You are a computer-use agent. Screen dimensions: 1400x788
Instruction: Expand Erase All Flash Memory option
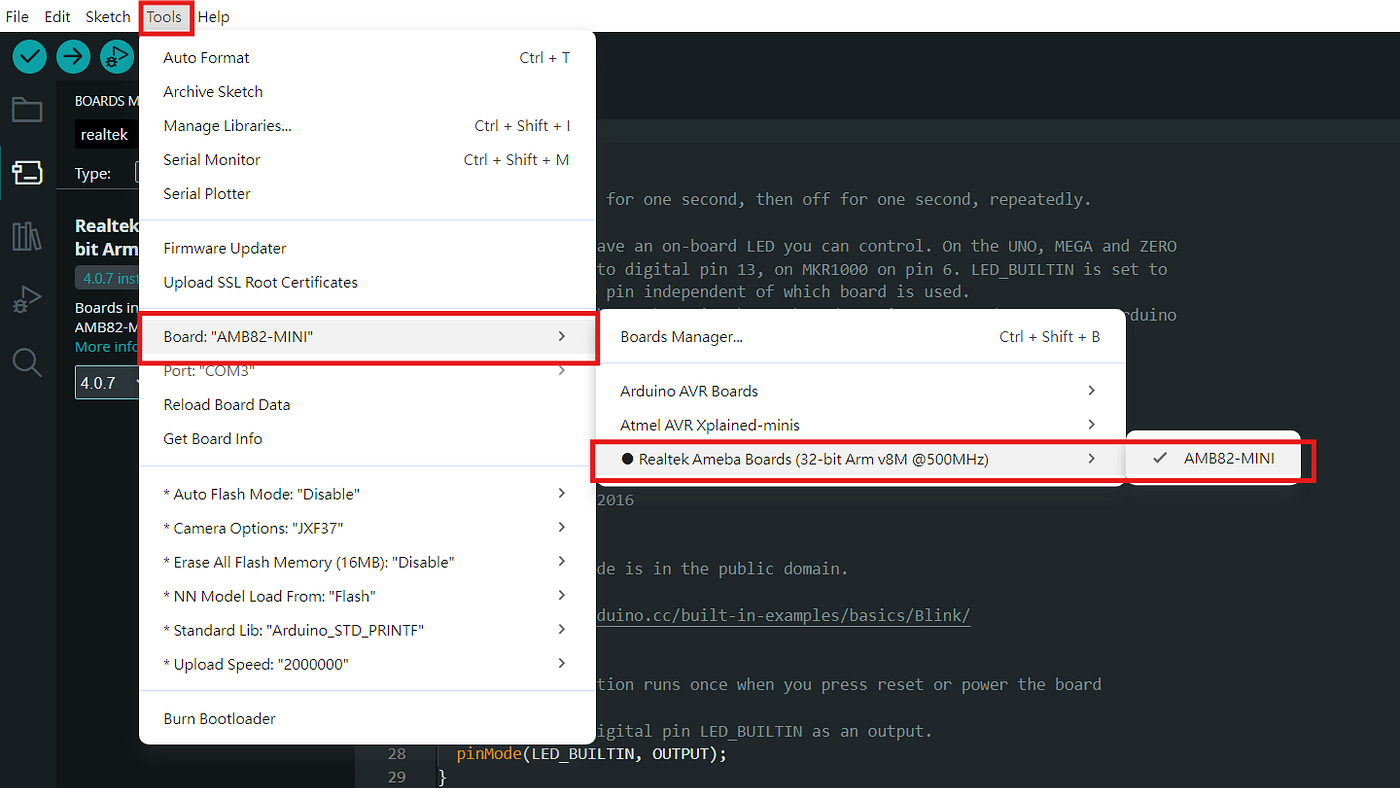(367, 562)
